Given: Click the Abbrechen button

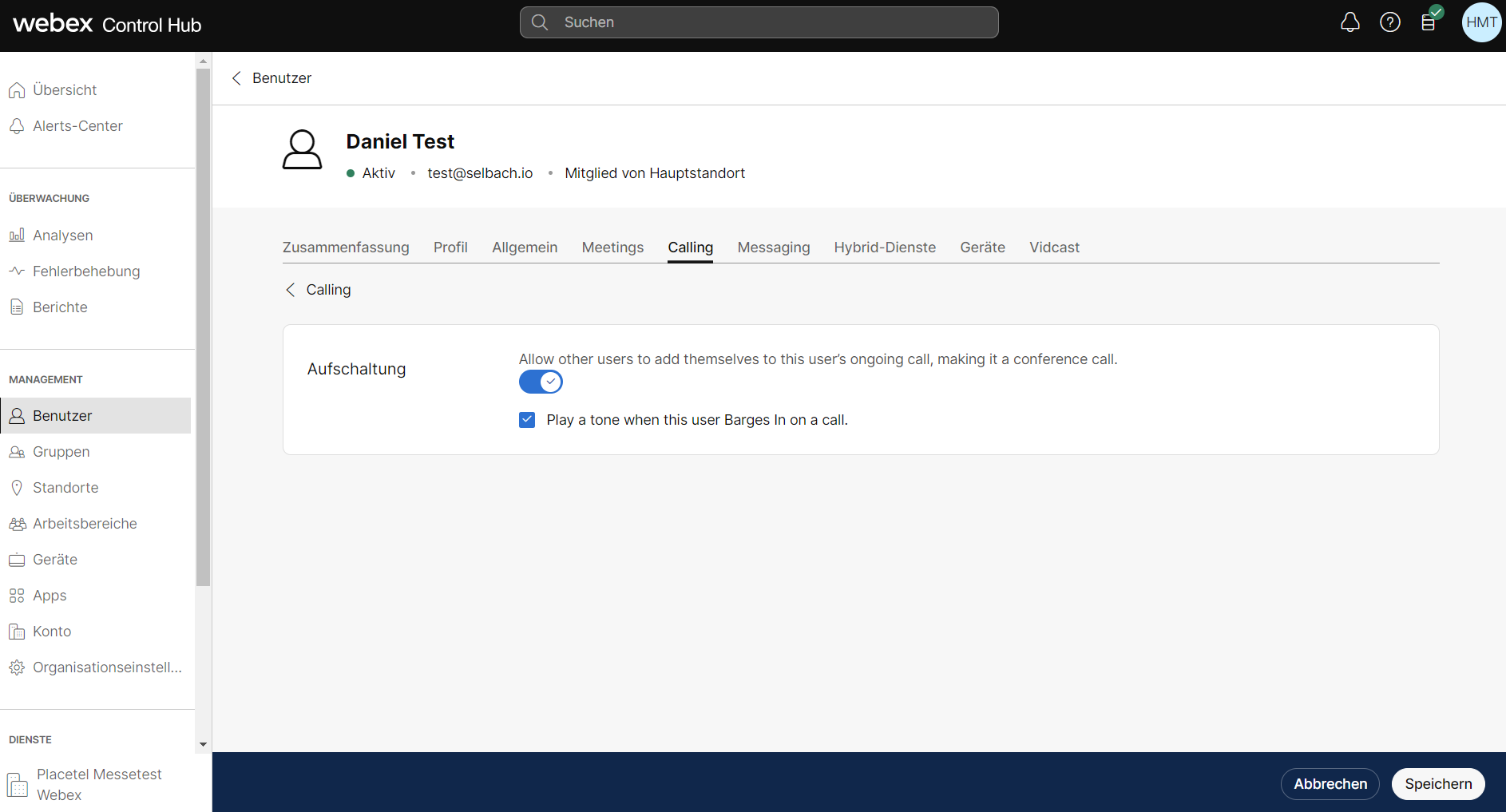Looking at the screenshot, I should [1330, 784].
